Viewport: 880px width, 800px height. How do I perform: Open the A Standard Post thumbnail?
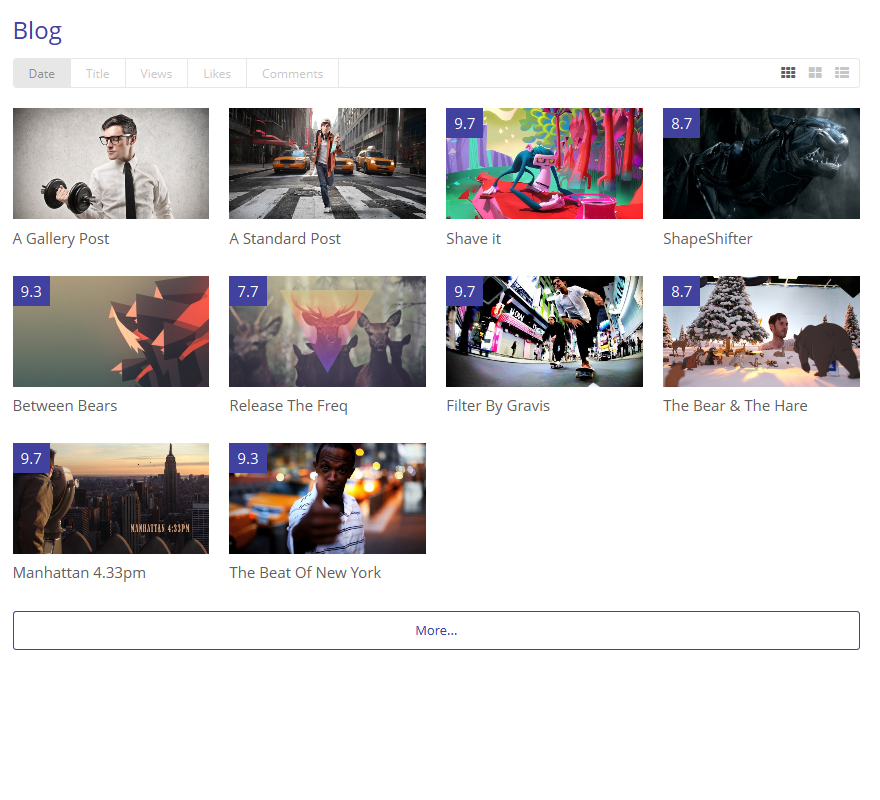[x=327, y=163]
